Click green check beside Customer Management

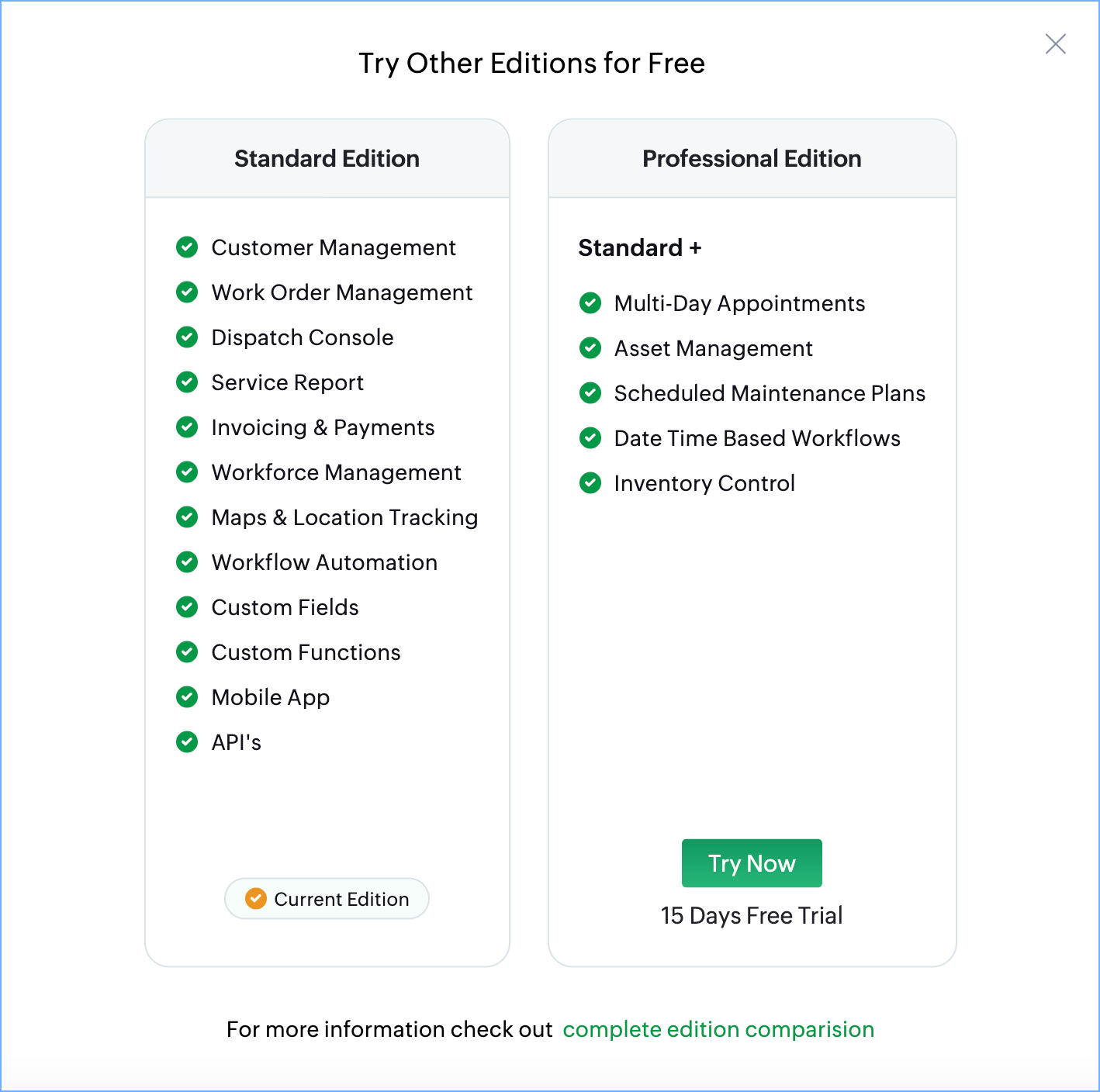[187, 247]
